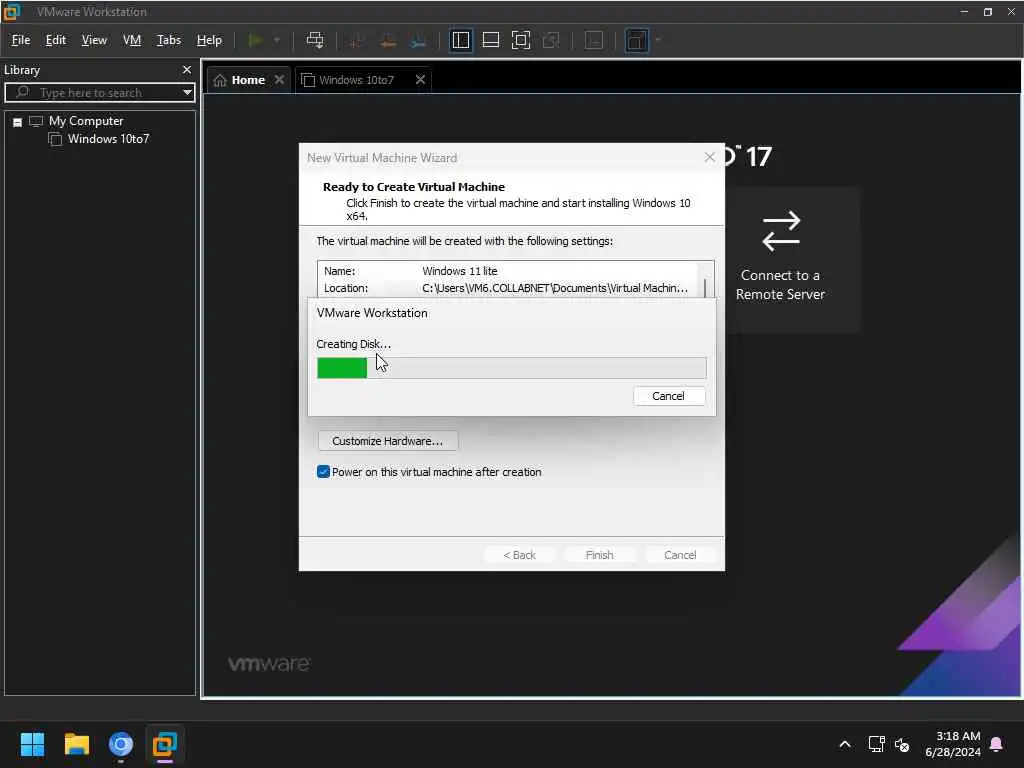Image resolution: width=1024 pixels, height=768 pixels.
Task: Open the Tabs menu
Action: 168,40
